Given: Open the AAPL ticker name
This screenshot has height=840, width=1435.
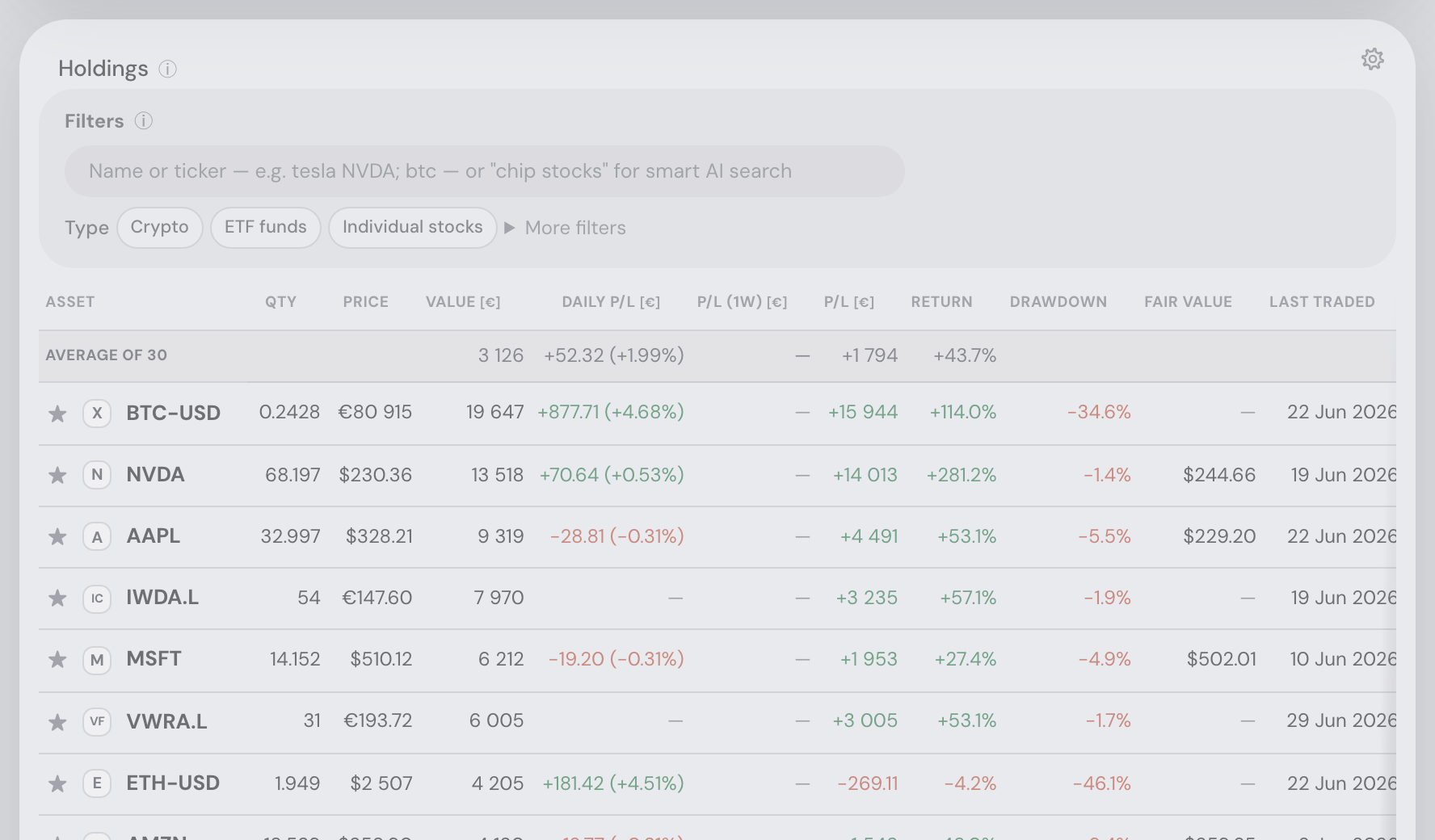Looking at the screenshot, I should 154,536.
